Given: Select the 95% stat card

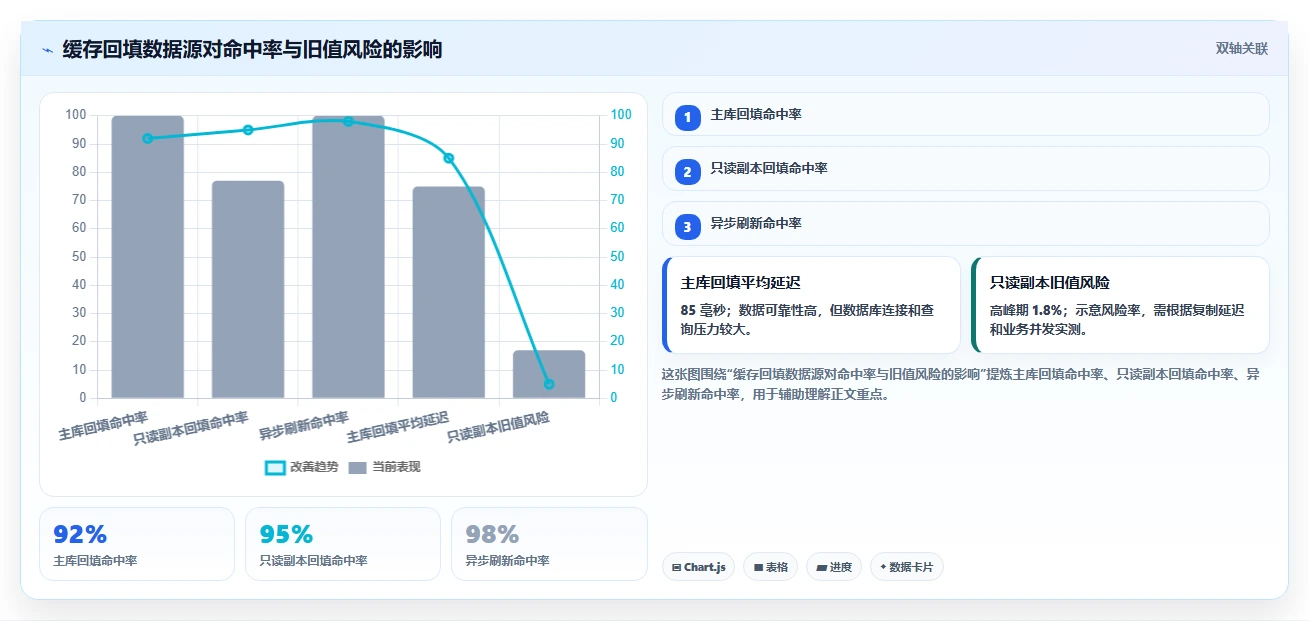Looking at the screenshot, I should click(343, 544).
